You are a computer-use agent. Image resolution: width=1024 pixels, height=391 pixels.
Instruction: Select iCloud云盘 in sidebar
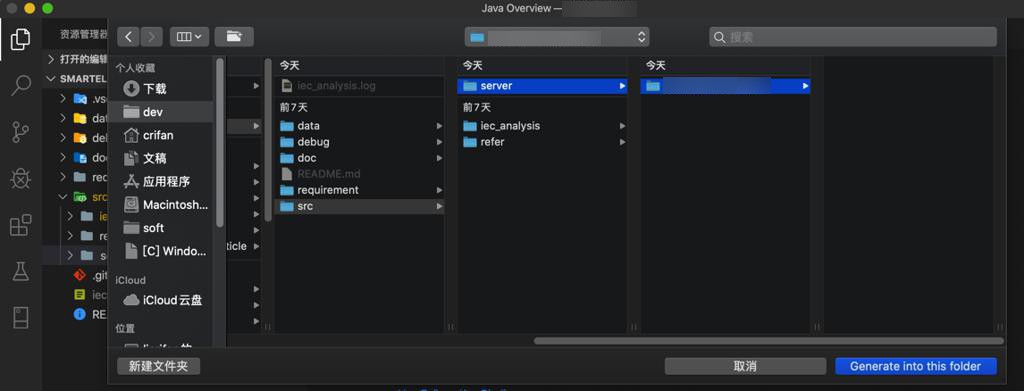pos(161,300)
